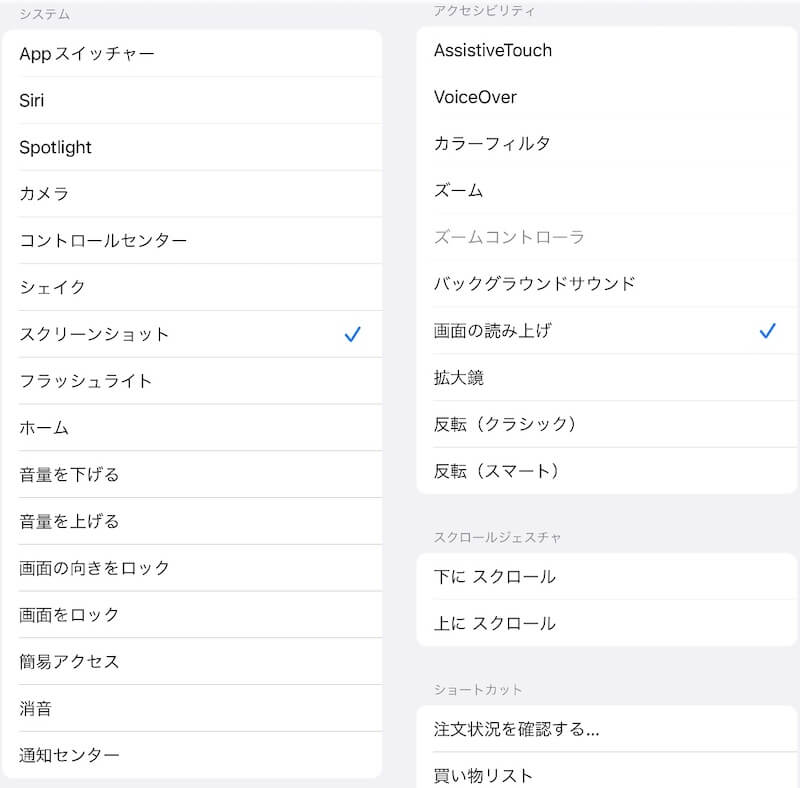
Task: Select コントロールセンター entry
Action: click(192, 240)
